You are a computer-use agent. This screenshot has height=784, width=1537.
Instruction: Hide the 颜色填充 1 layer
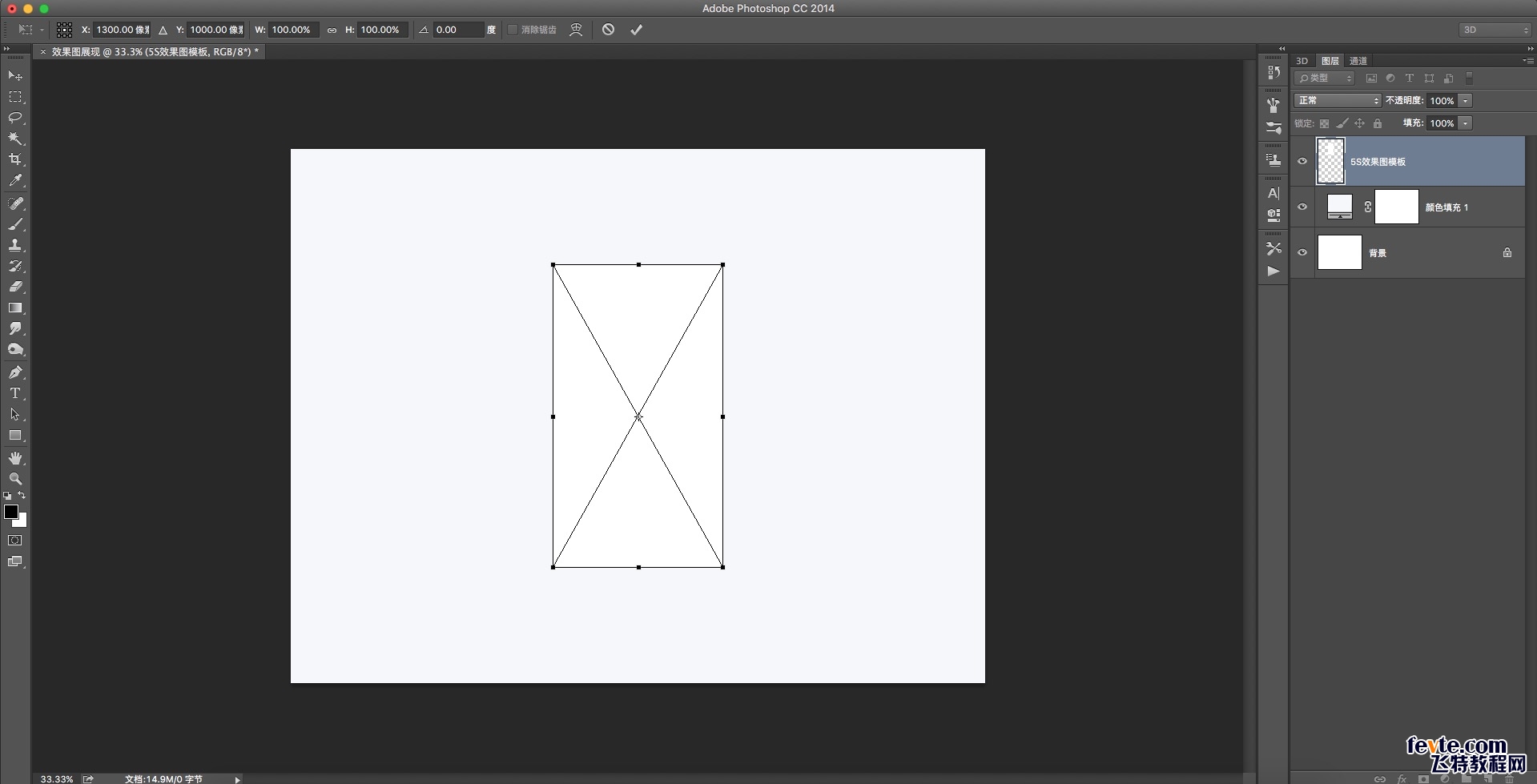1302,207
